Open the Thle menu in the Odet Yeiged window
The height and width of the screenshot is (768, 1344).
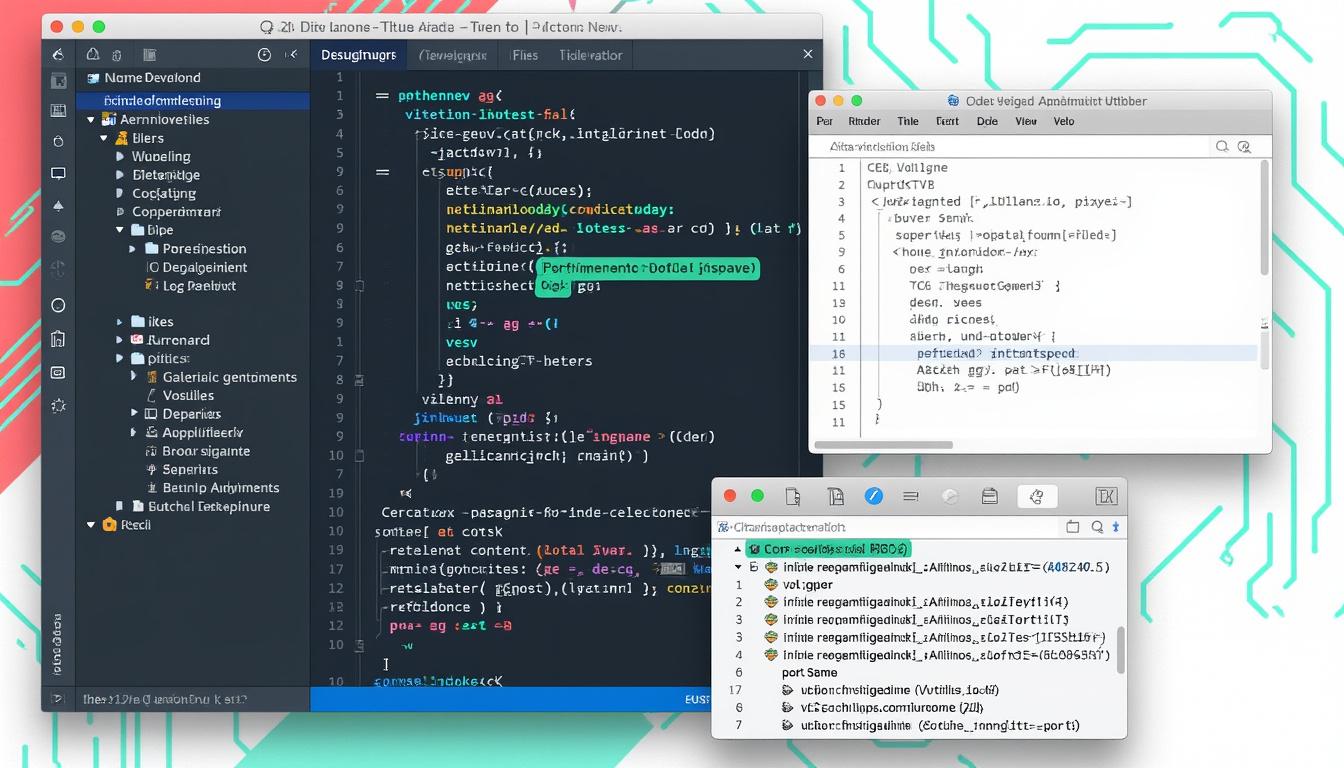point(908,121)
